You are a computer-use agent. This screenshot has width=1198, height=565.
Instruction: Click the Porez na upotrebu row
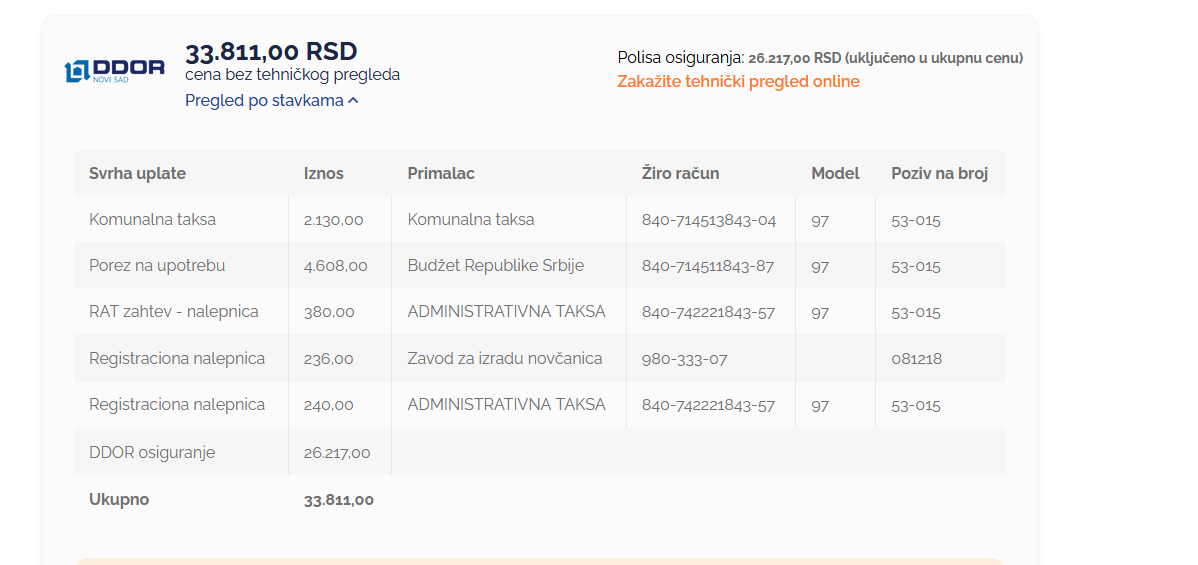pos(539,266)
